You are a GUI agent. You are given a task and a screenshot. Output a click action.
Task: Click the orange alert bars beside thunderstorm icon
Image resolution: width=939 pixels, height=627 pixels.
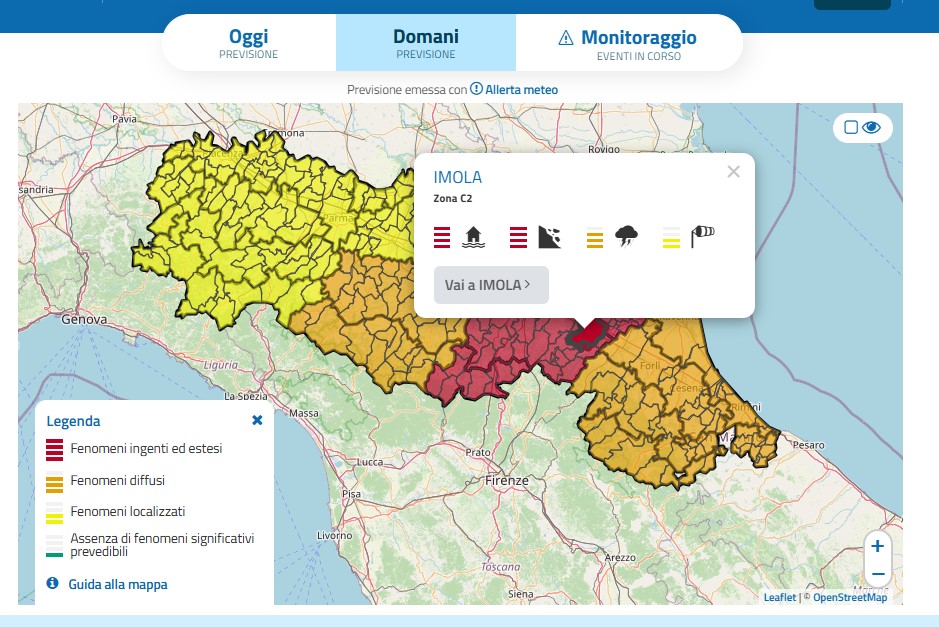[595, 237]
